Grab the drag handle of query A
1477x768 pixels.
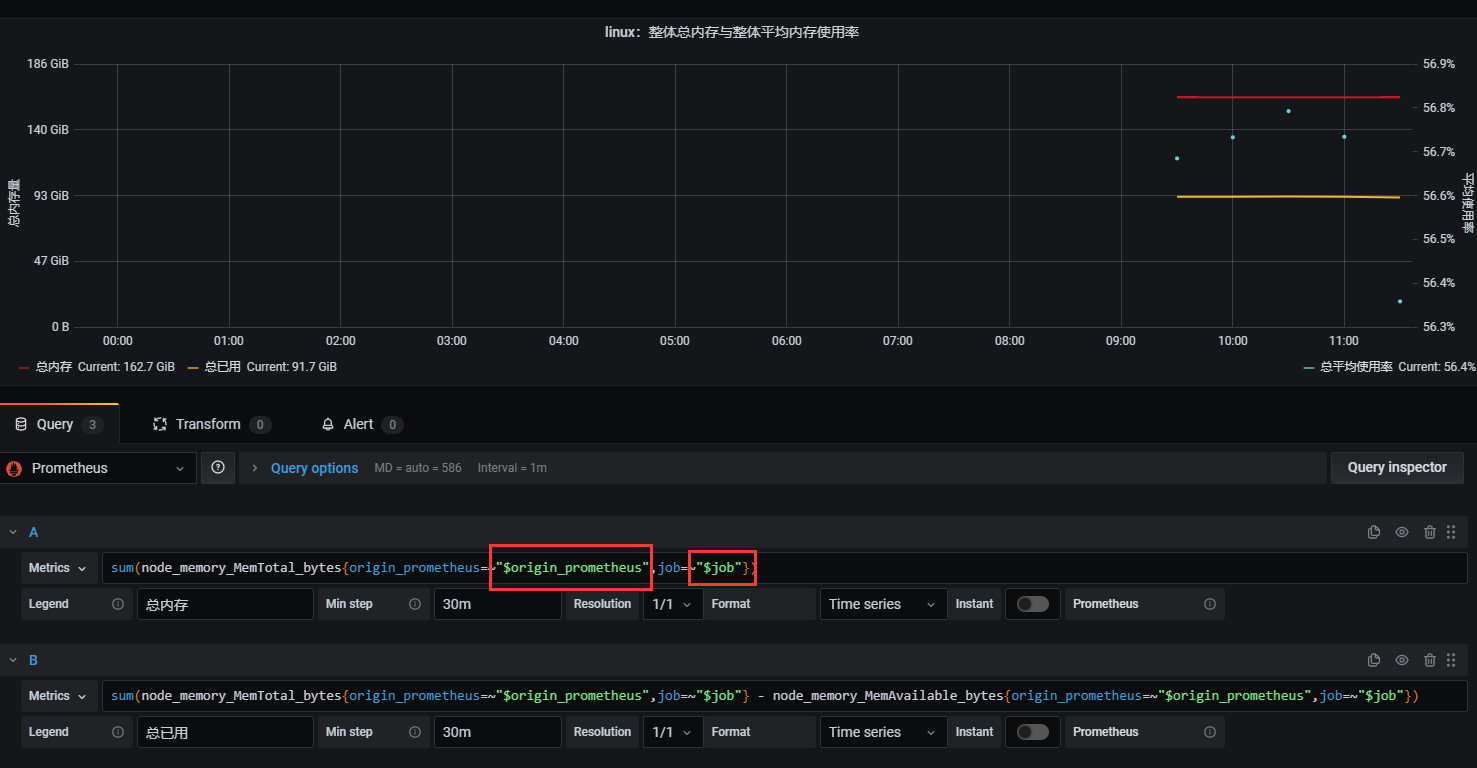pos(1451,532)
